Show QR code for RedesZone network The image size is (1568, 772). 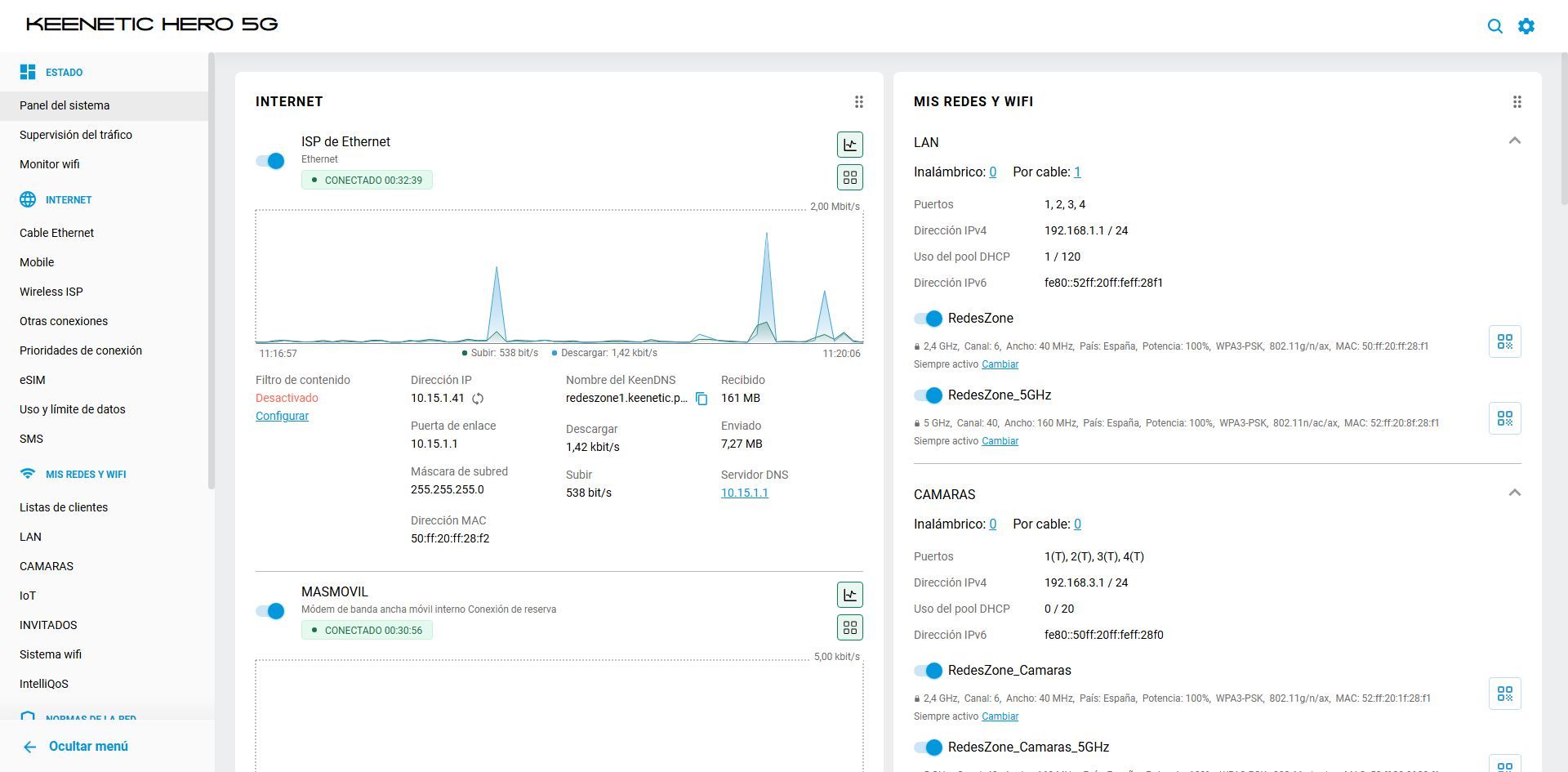[1504, 341]
